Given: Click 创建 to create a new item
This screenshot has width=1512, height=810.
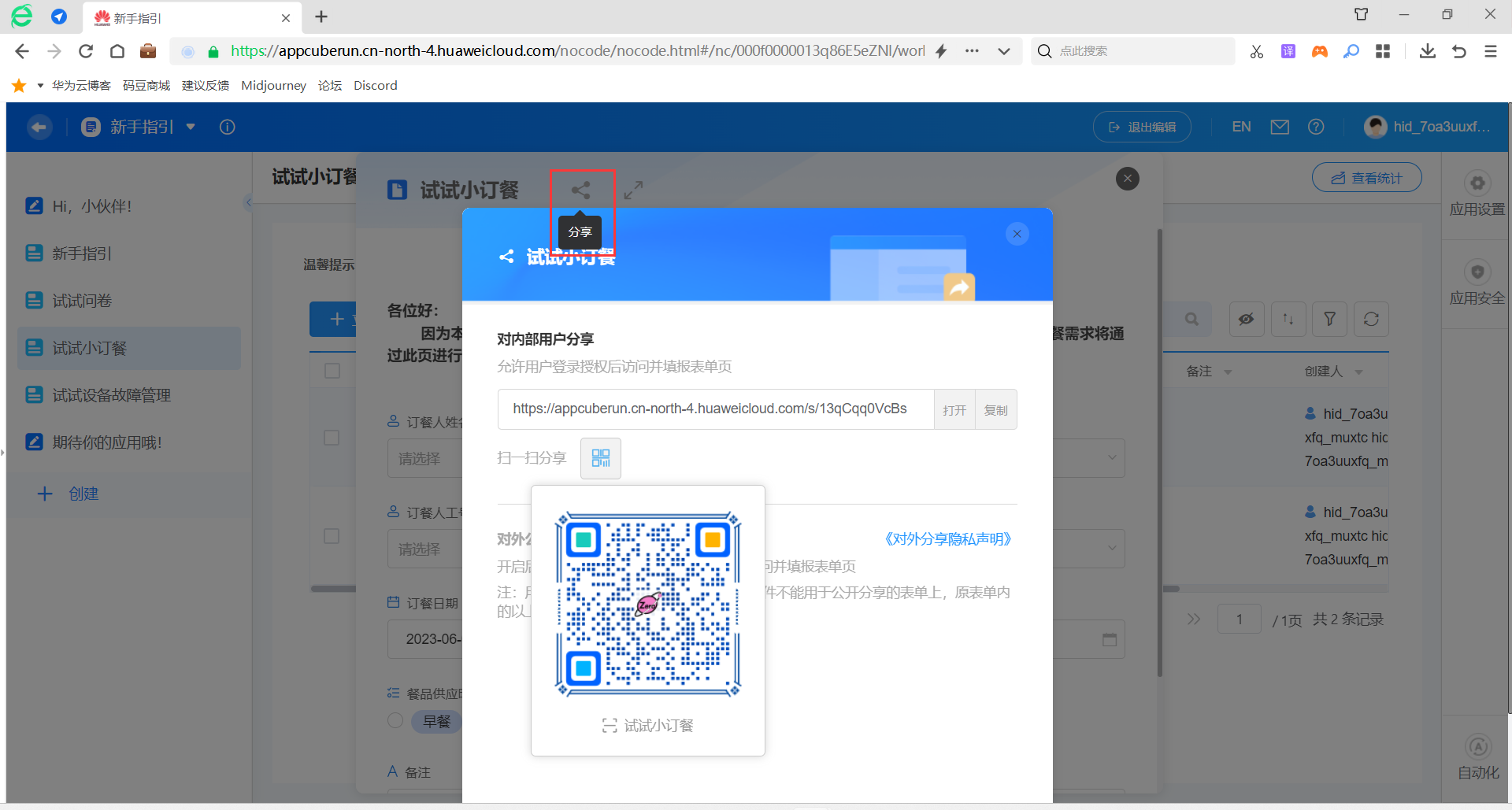Looking at the screenshot, I should pyautogui.click(x=69, y=494).
